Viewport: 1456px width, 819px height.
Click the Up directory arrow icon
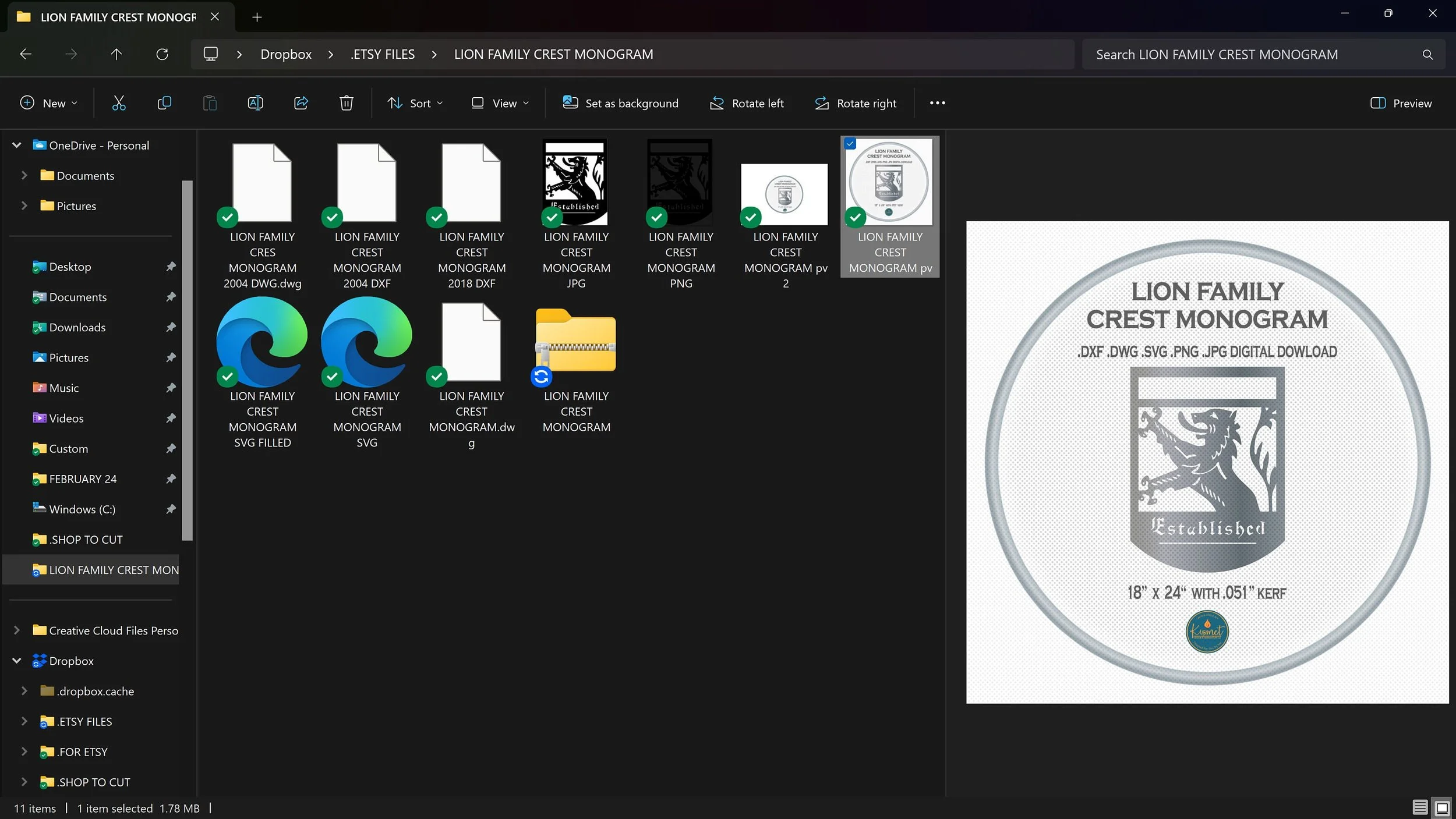coord(116,54)
